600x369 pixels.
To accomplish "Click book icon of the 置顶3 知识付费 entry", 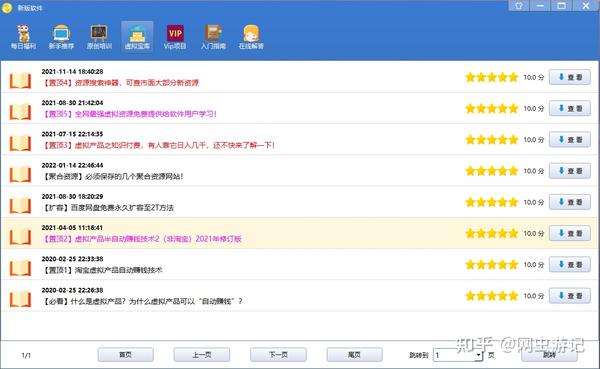I will pyautogui.click(x=20, y=143).
